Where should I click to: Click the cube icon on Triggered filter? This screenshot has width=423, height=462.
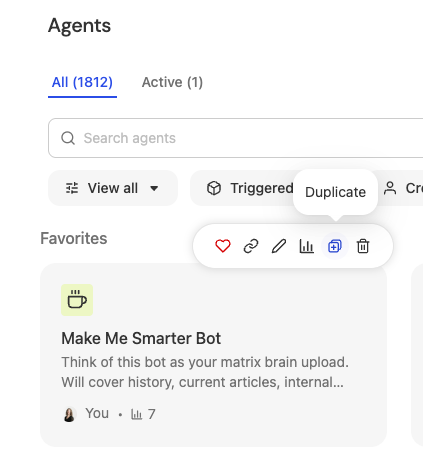(214, 188)
